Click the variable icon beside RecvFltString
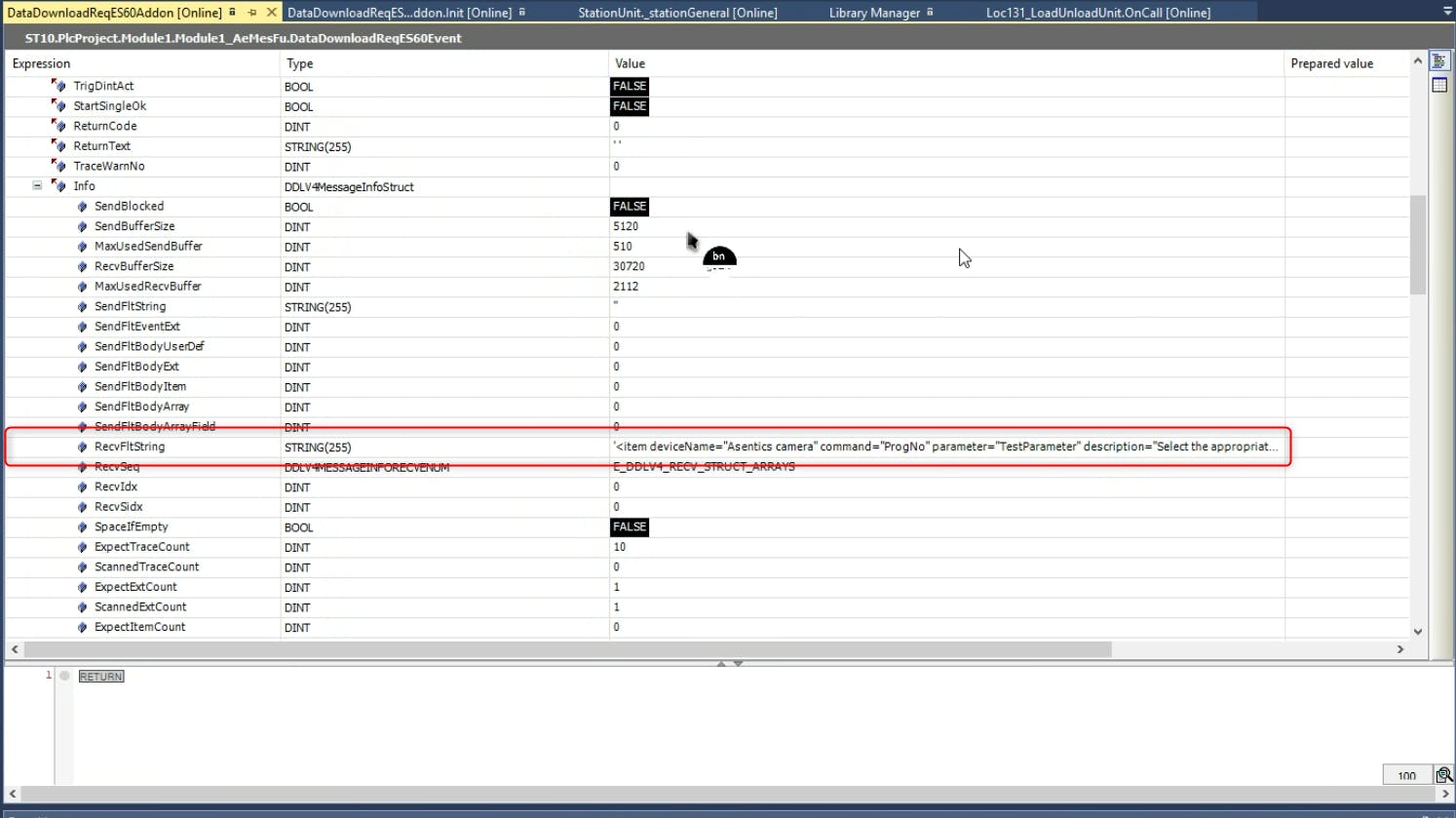Screen dimensions: 1456x818 pos(82,448)
